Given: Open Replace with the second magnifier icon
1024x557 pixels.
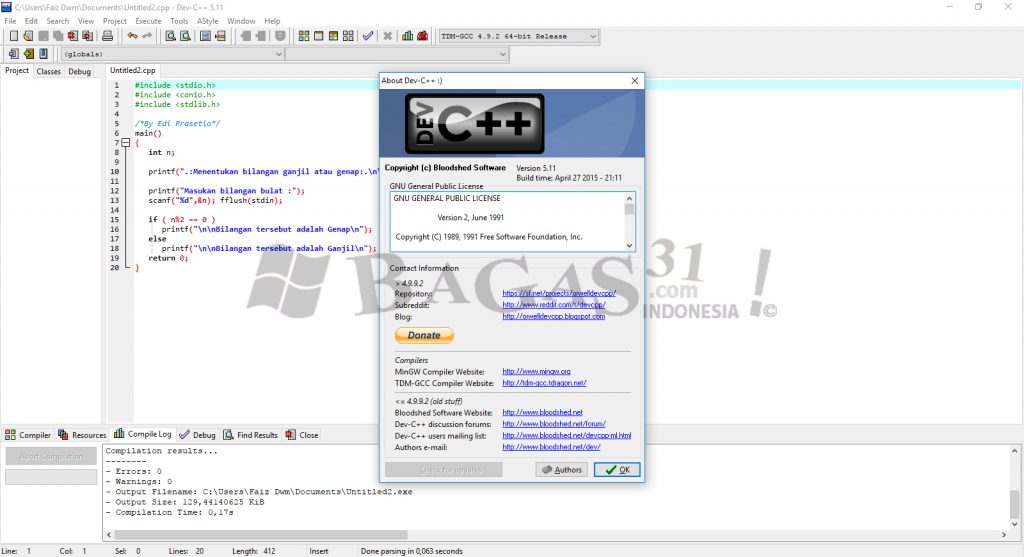Looking at the screenshot, I should [185, 36].
